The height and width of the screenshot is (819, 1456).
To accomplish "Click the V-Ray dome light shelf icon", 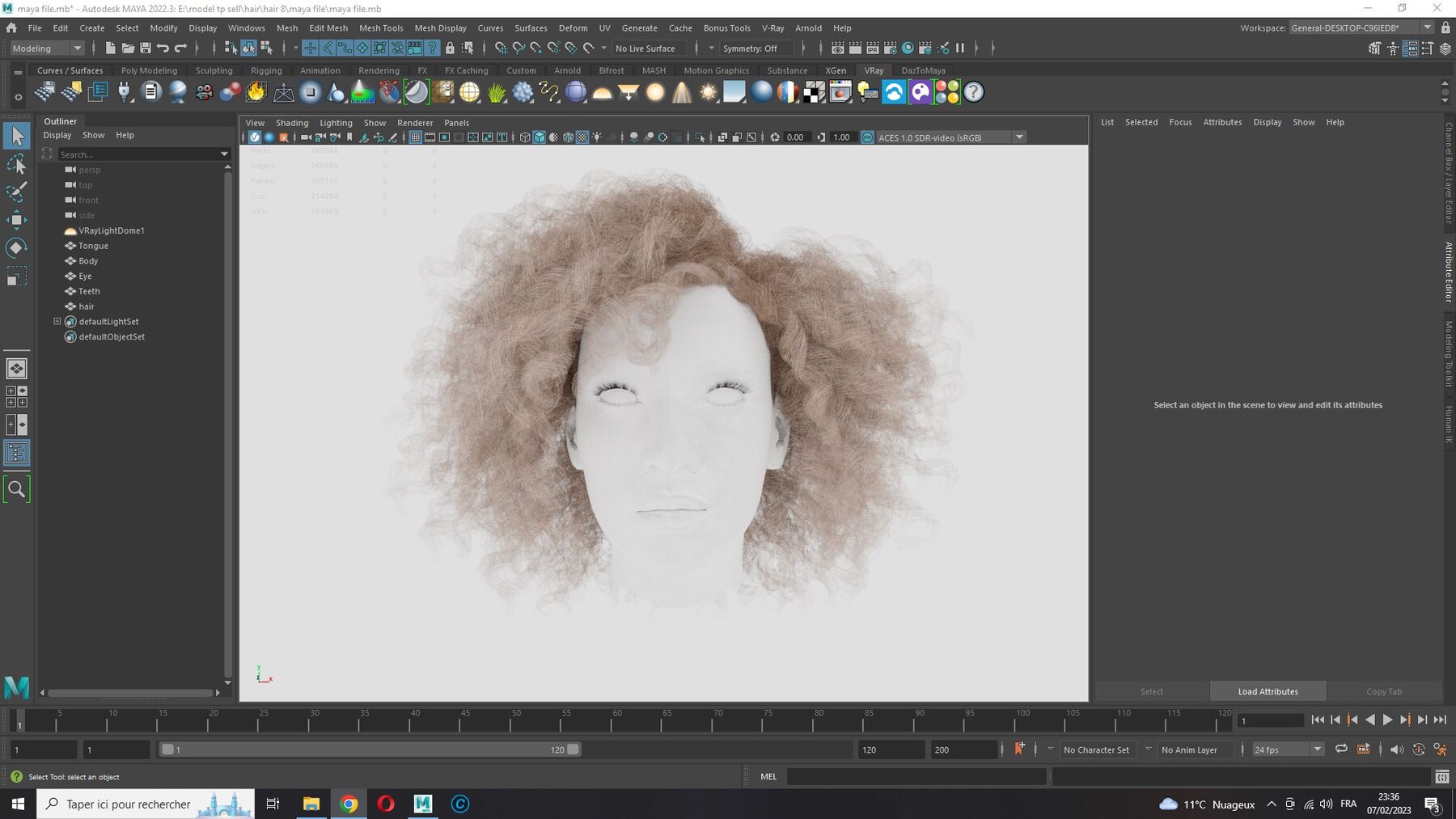I will (602, 92).
